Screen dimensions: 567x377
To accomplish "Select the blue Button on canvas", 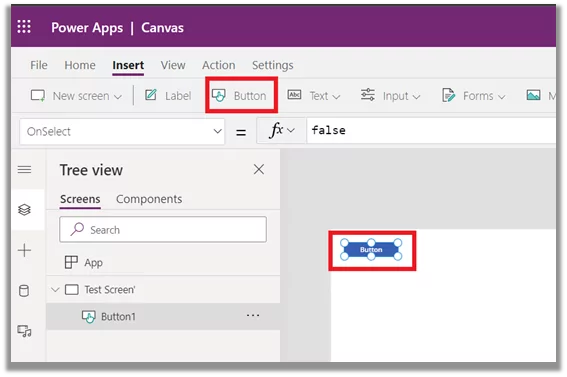I will pos(371,249).
